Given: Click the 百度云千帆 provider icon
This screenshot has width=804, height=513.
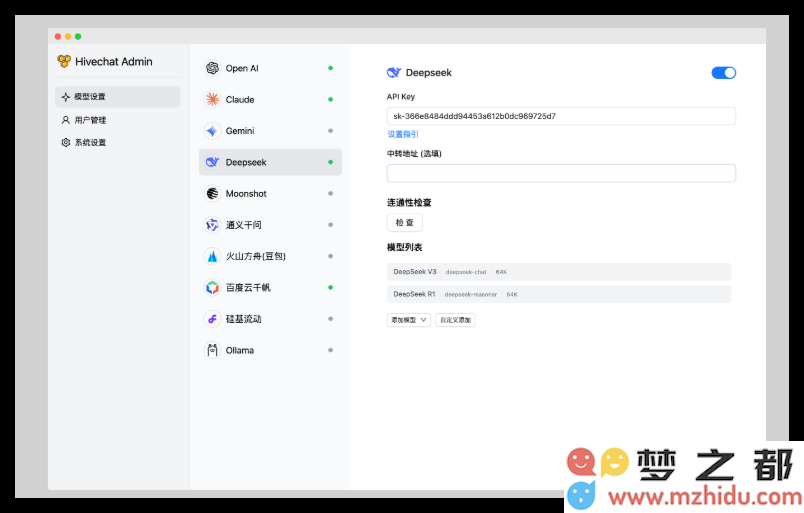Looking at the screenshot, I should 212,287.
